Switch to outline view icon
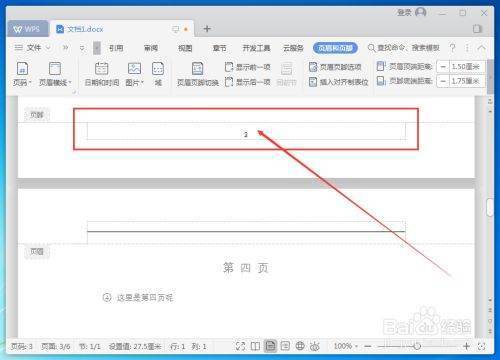Image resolution: width=500 pixels, height=360 pixels. [x=285, y=346]
